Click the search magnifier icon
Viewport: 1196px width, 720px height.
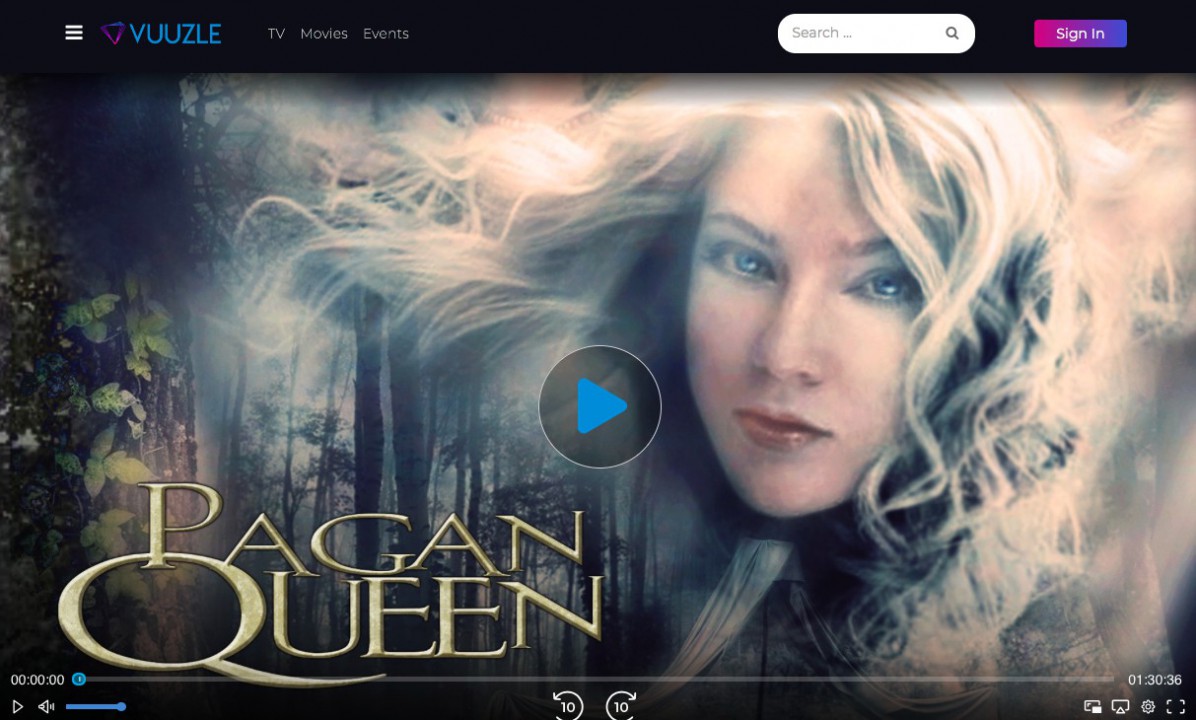click(952, 33)
